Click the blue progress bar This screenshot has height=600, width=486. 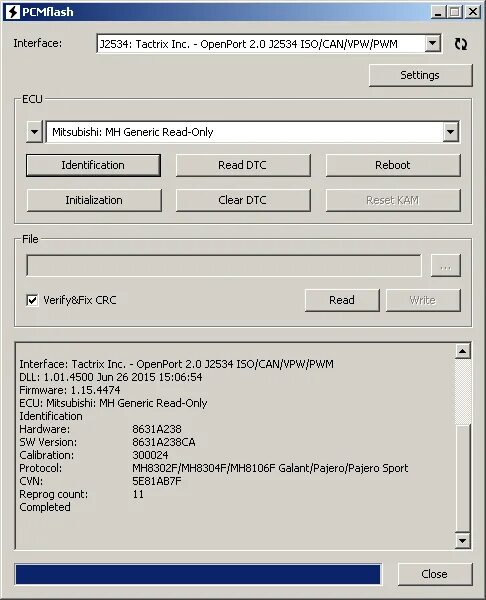(x=198, y=574)
